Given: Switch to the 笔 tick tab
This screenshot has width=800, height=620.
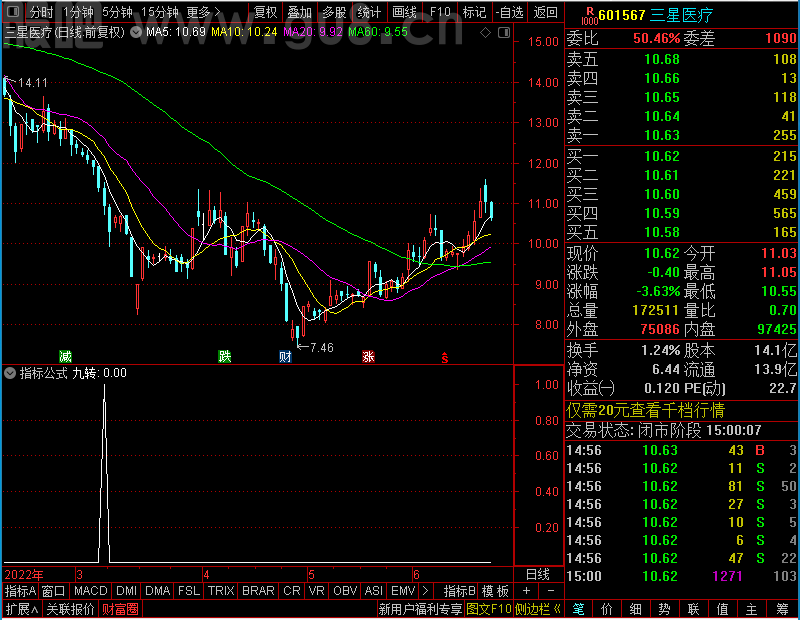Looking at the screenshot, I should point(578,609).
